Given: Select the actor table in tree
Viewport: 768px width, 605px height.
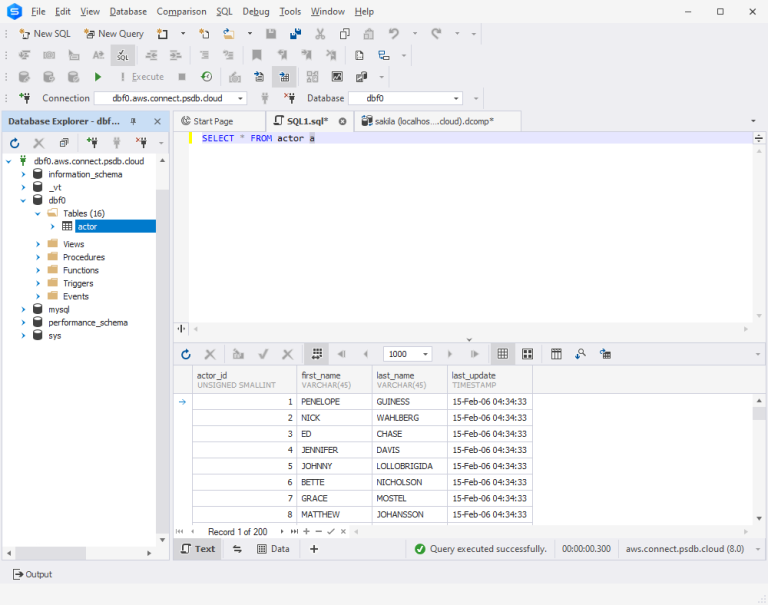Looking at the screenshot, I should click(87, 227).
